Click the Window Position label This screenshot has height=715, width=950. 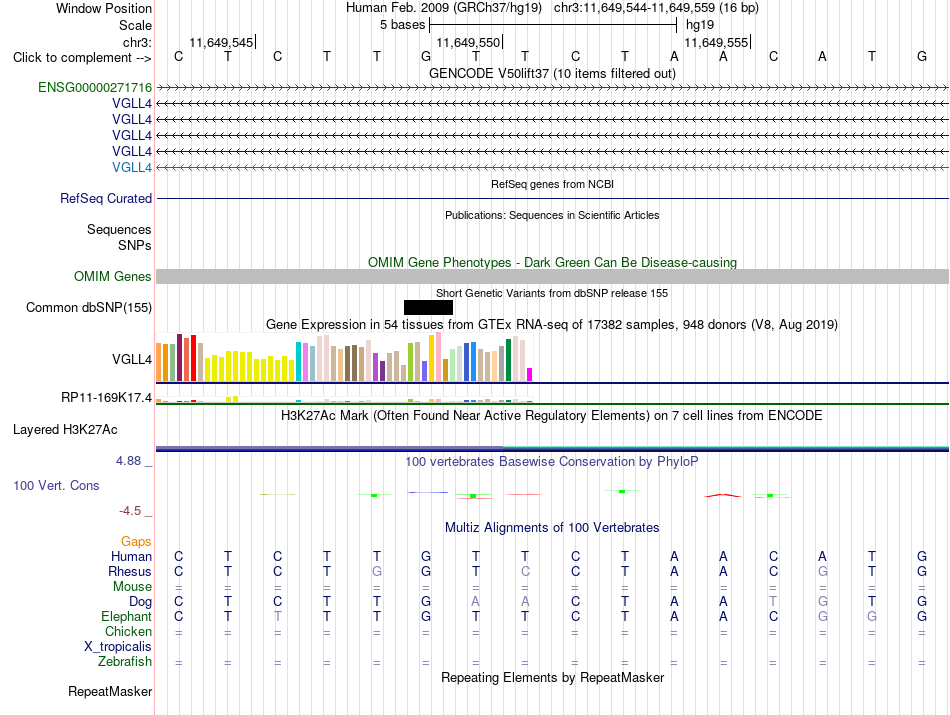(104, 8)
